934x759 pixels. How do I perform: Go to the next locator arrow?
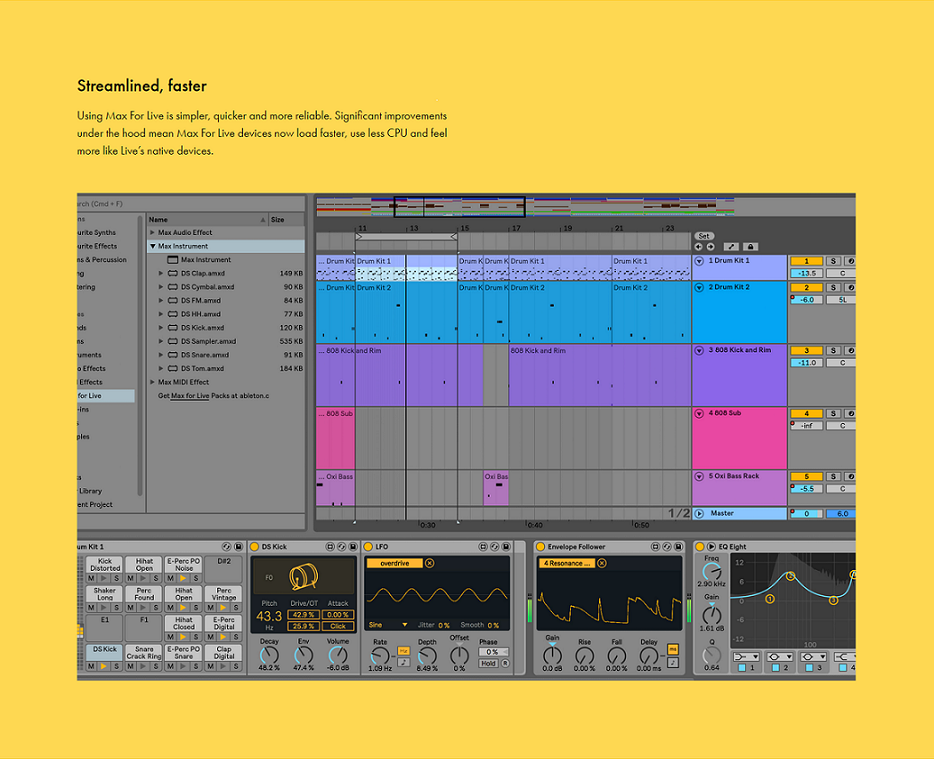point(711,247)
